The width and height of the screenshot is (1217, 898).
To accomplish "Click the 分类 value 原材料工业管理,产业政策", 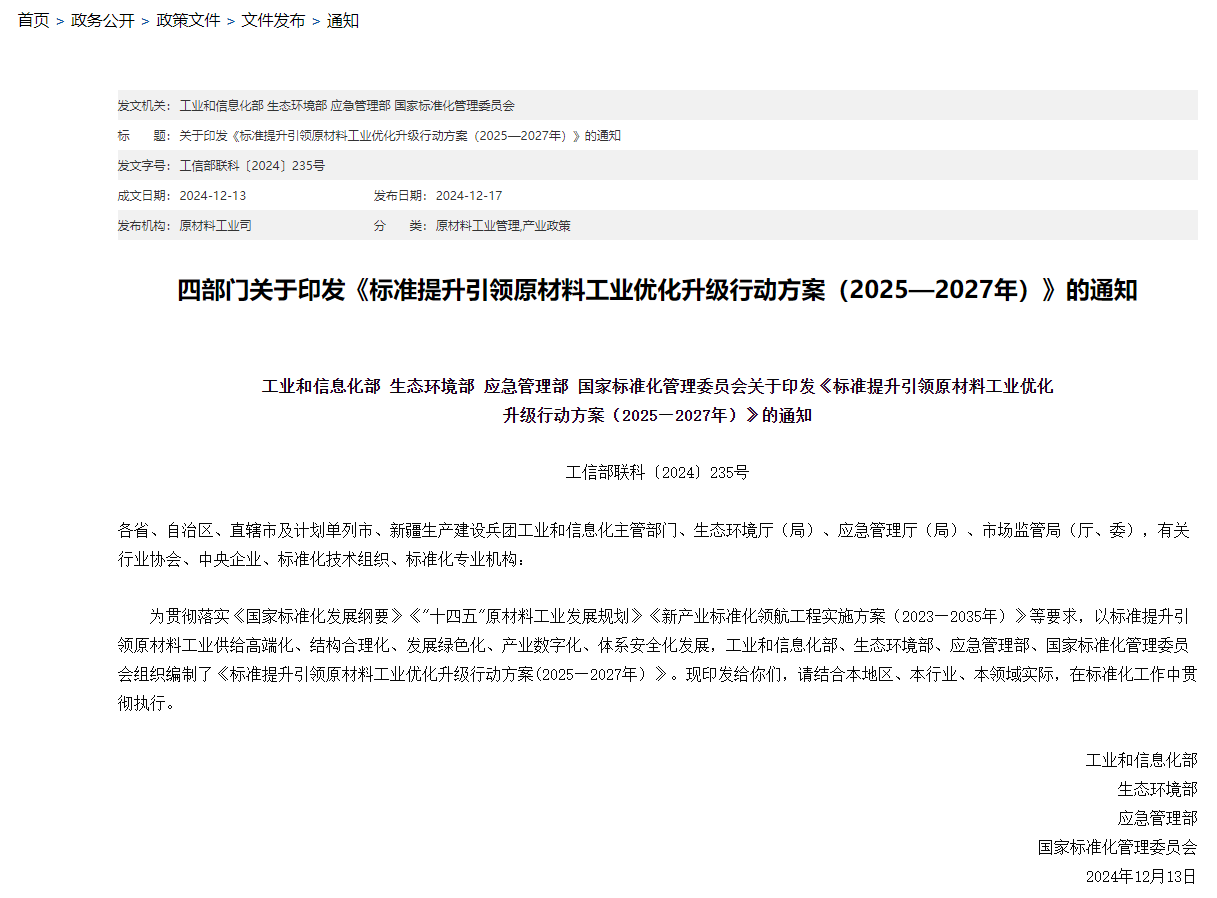I will 503,225.
